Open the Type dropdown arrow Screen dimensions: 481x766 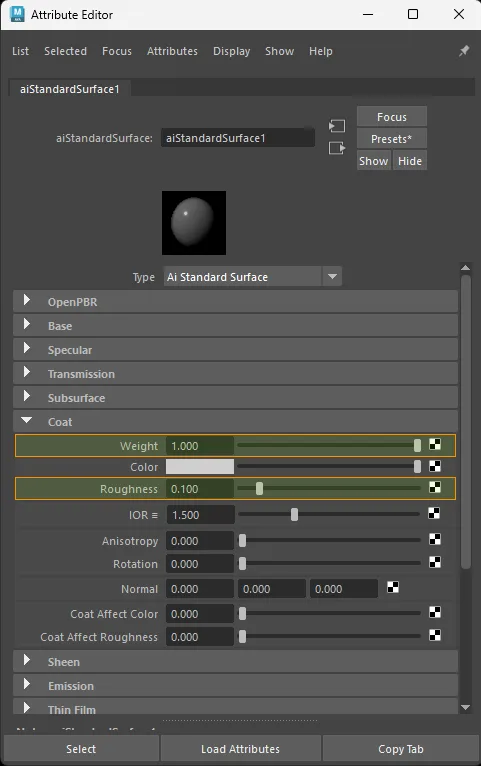[332, 277]
